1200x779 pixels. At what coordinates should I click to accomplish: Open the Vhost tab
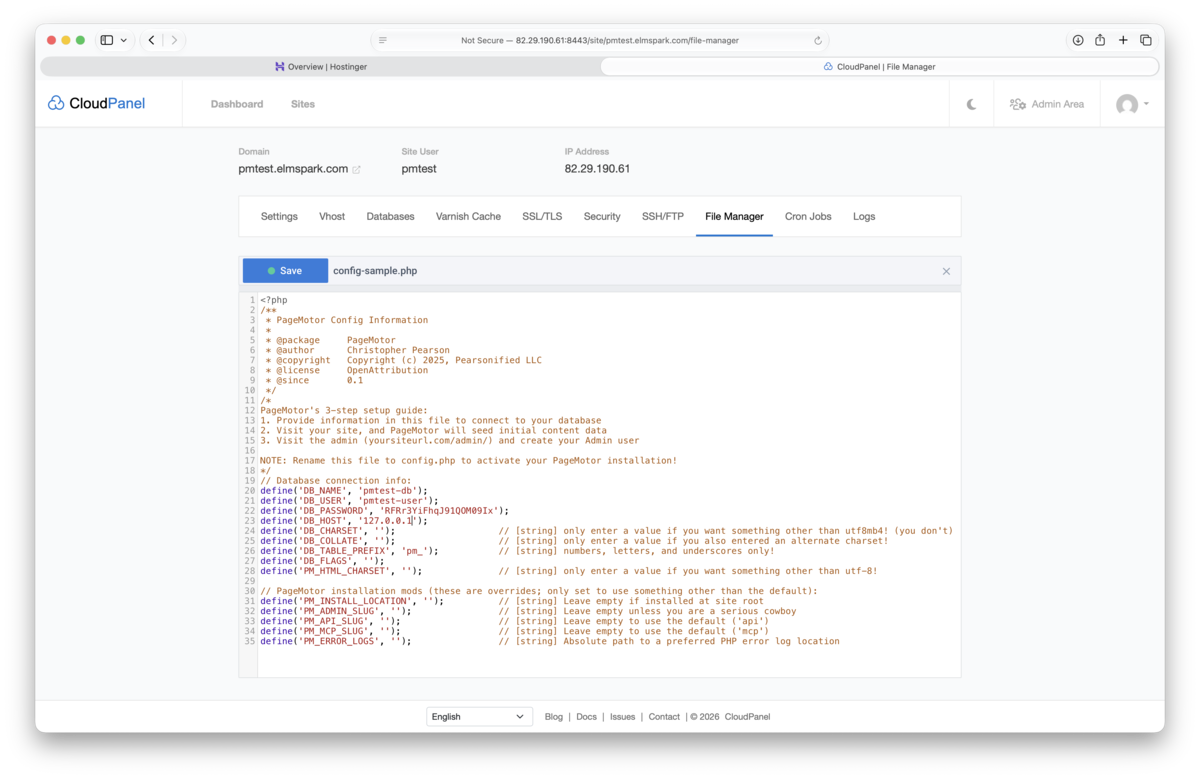click(x=332, y=216)
